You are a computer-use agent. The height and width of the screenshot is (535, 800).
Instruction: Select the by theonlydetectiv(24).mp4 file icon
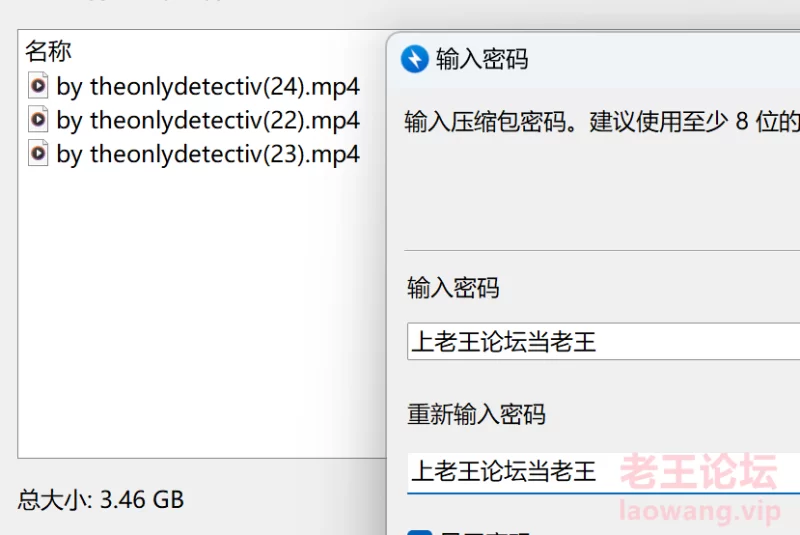(x=38, y=86)
